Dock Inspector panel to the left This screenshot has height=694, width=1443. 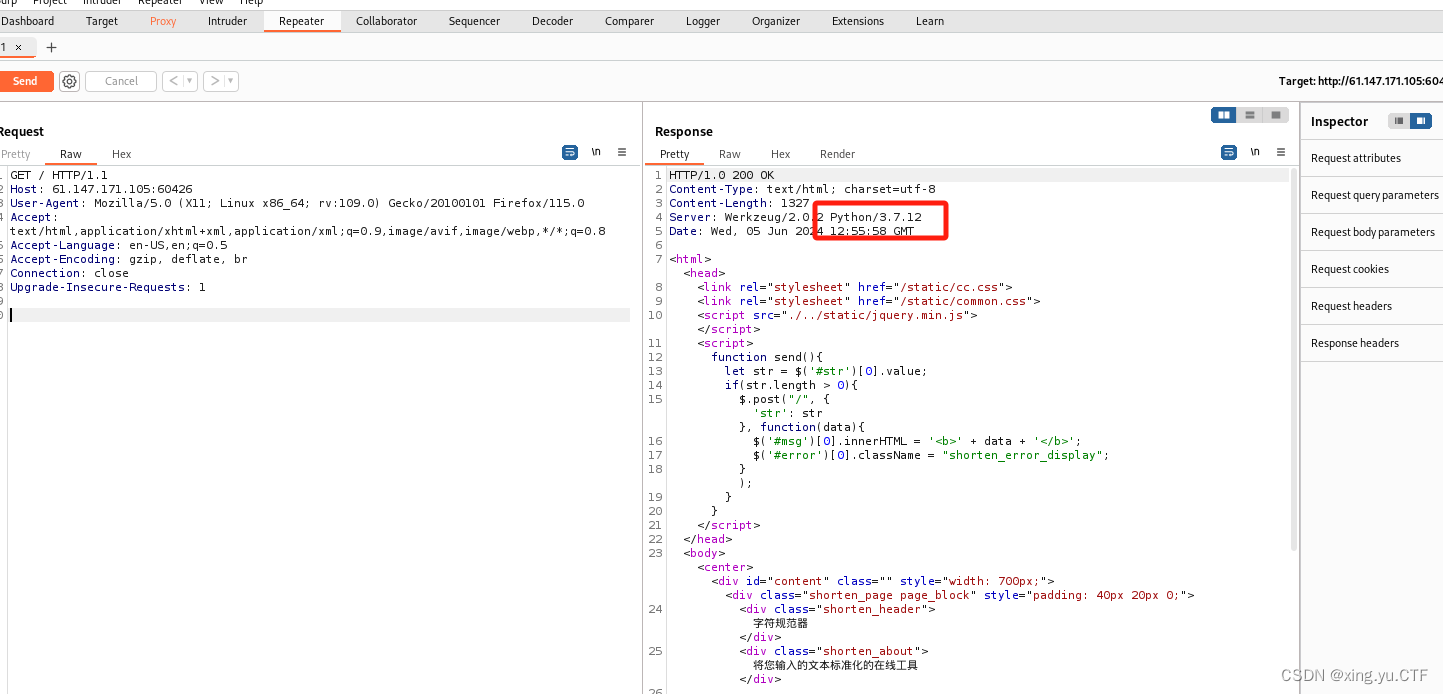[1399, 121]
